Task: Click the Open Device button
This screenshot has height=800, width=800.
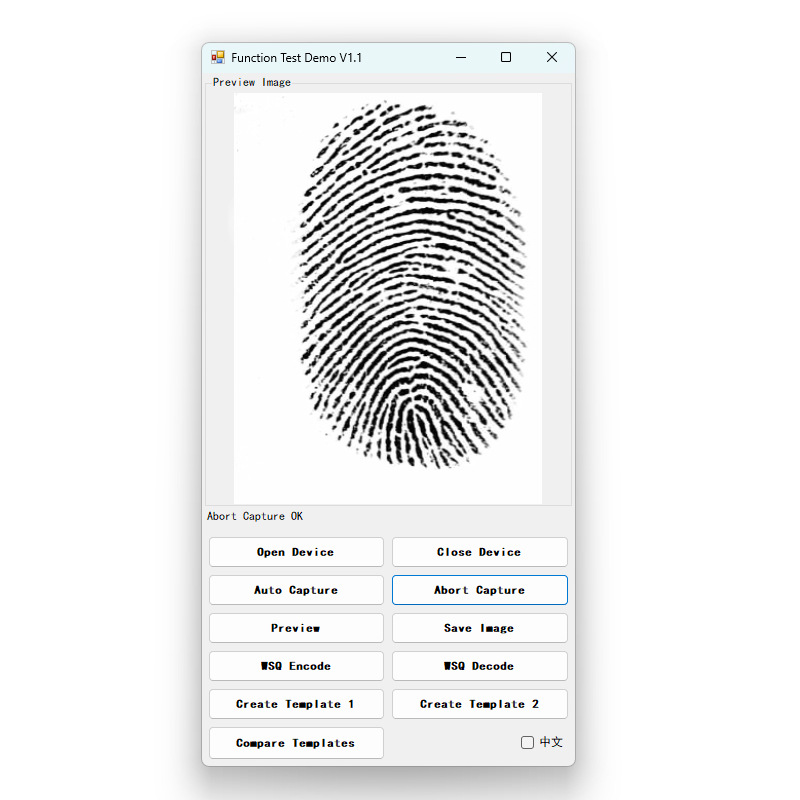Action: 296,552
